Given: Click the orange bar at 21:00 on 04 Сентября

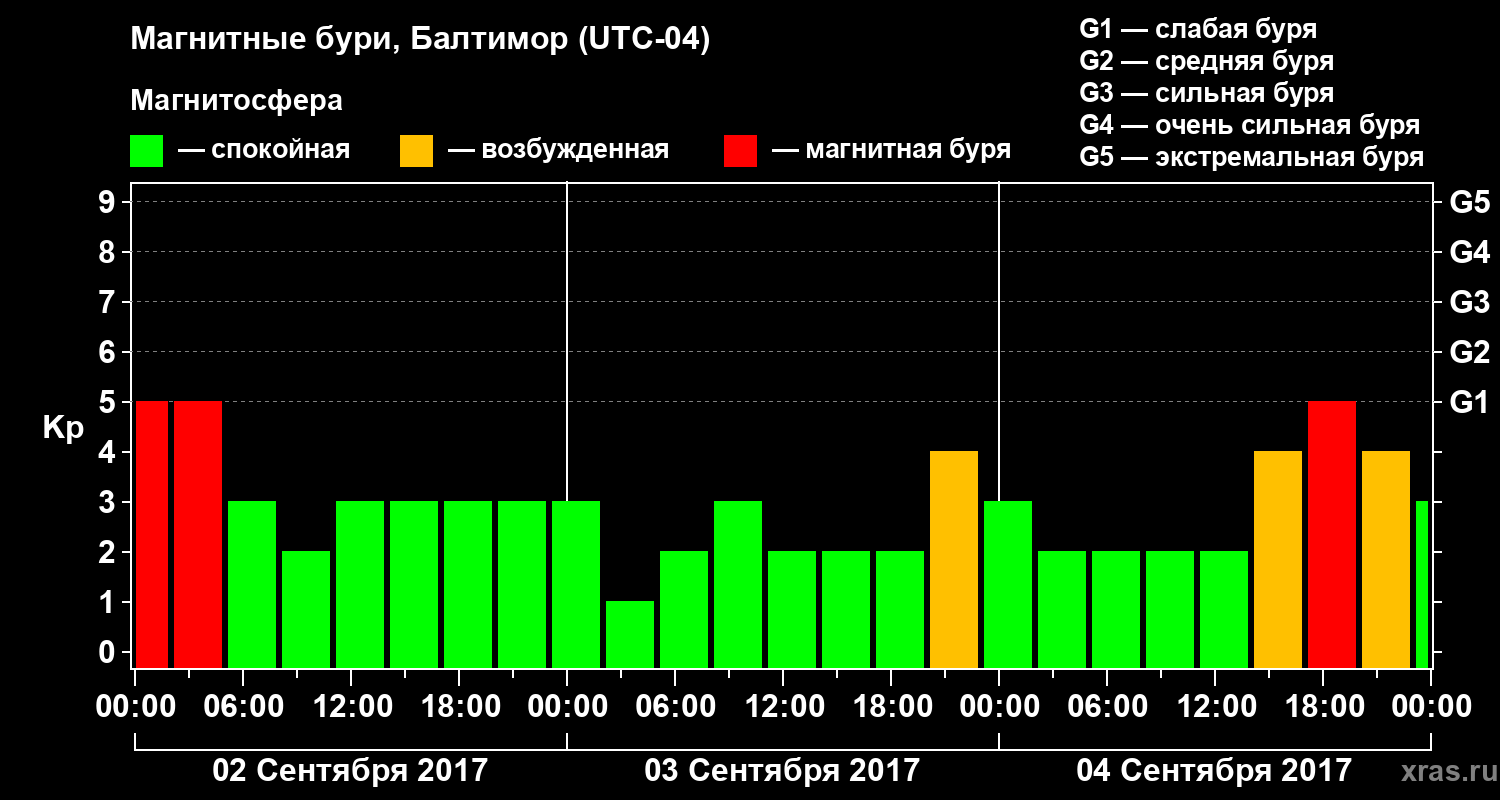Looking at the screenshot, I should (1386, 559).
